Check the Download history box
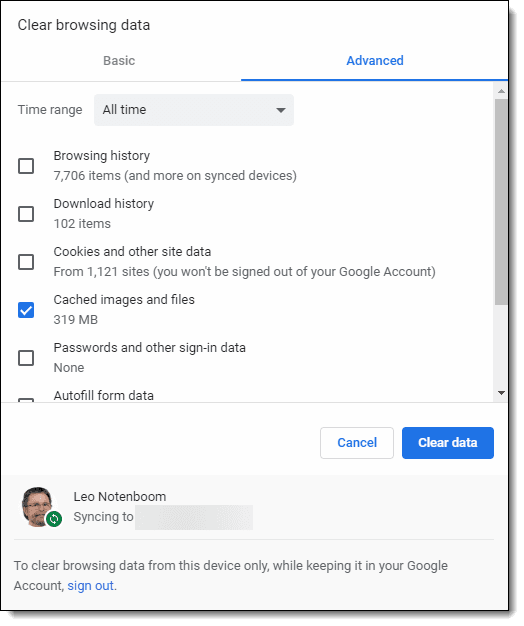 pos(26,216)
